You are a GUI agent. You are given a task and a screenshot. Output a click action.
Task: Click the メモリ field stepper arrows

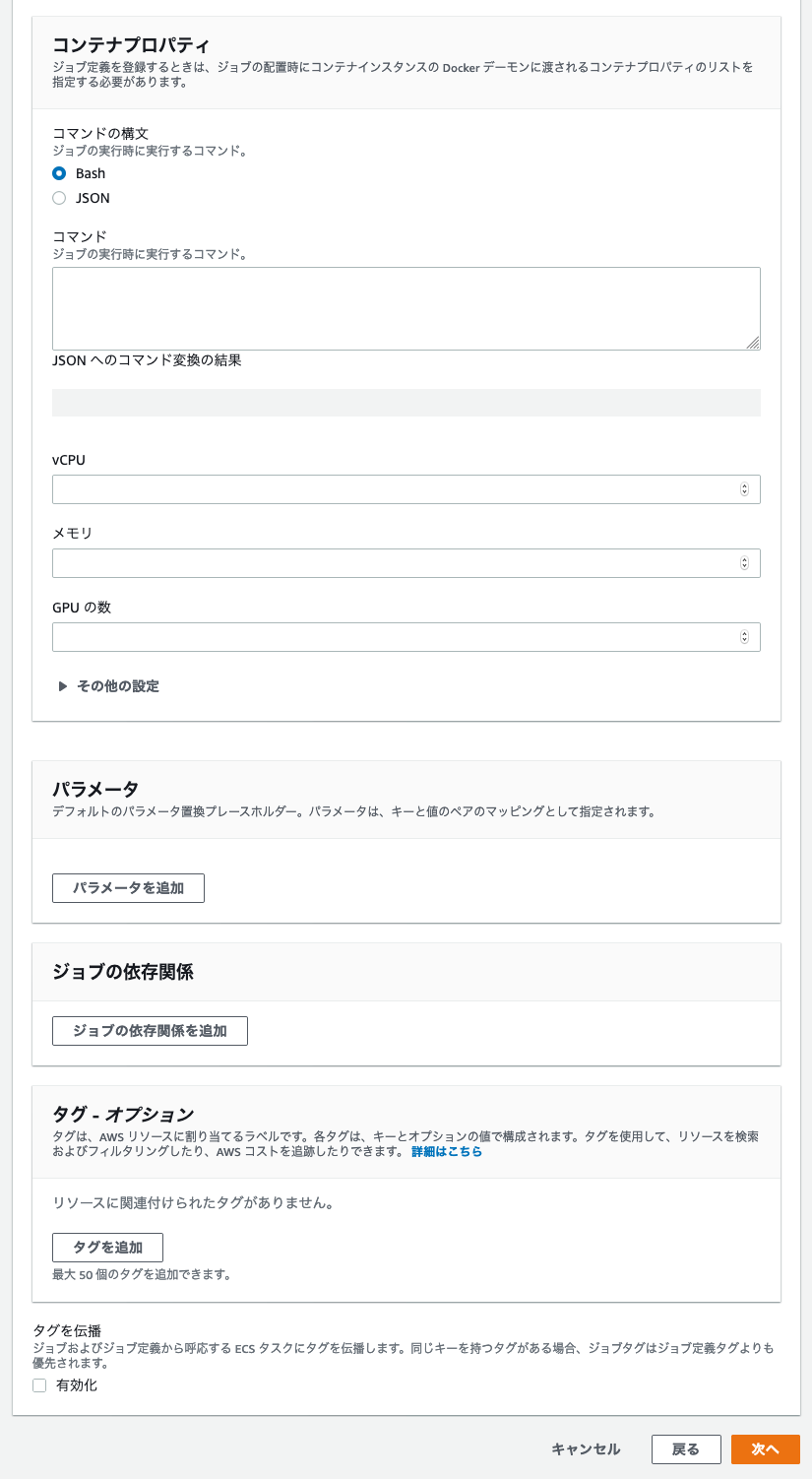tap(744, 563)
